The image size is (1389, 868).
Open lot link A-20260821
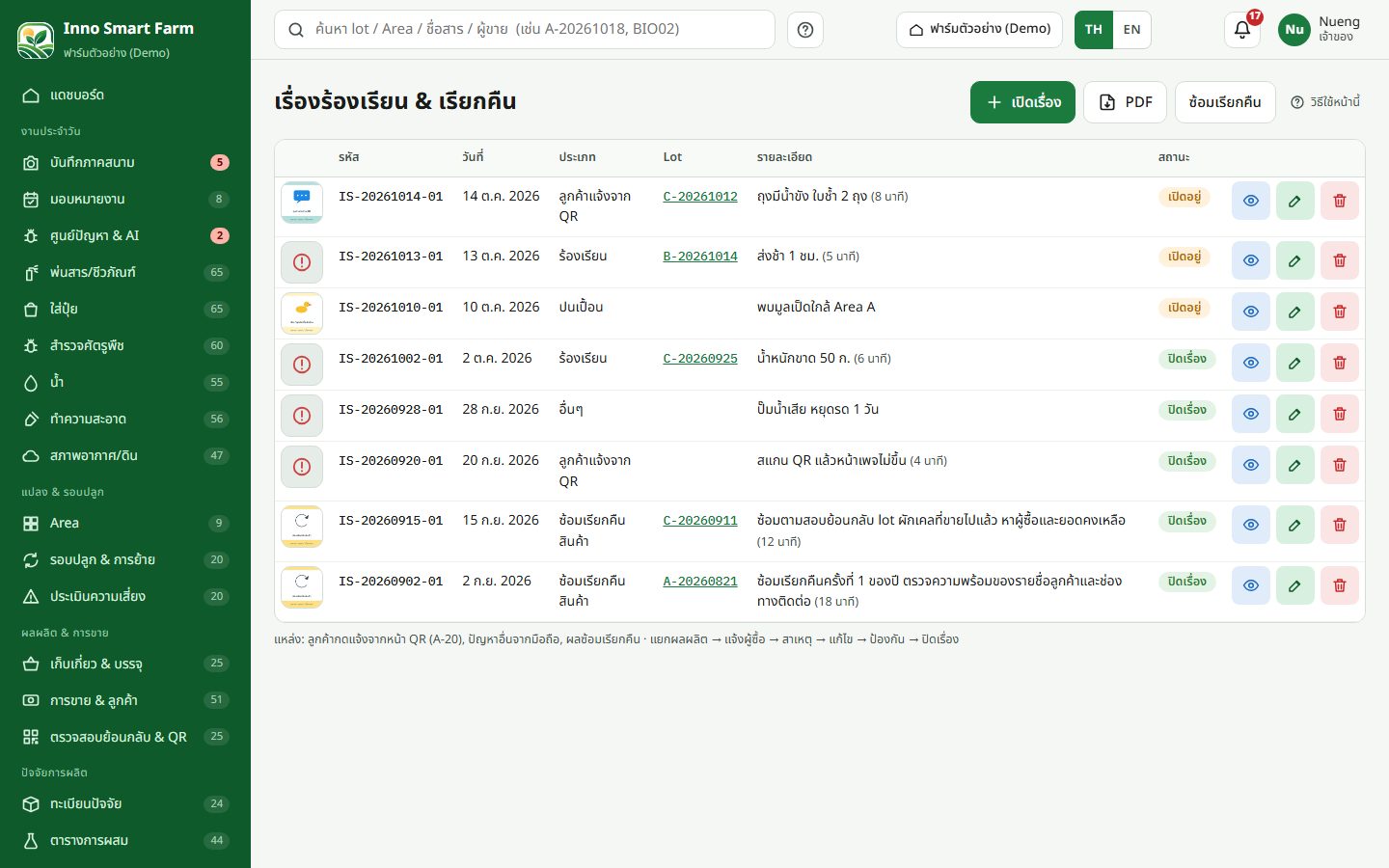[700, 581]
